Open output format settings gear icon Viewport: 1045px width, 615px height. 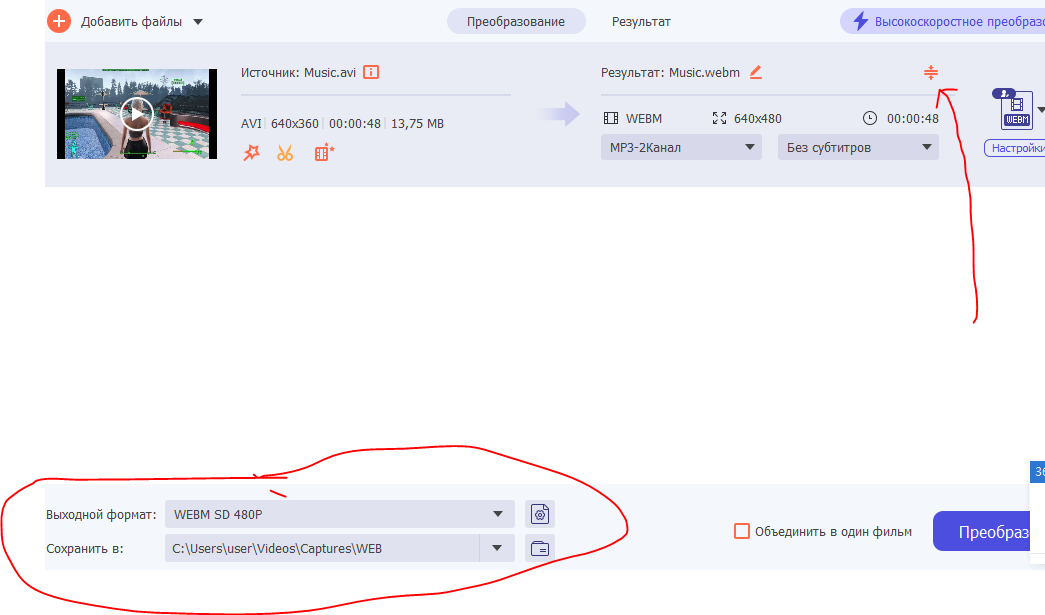pos(540,514)
